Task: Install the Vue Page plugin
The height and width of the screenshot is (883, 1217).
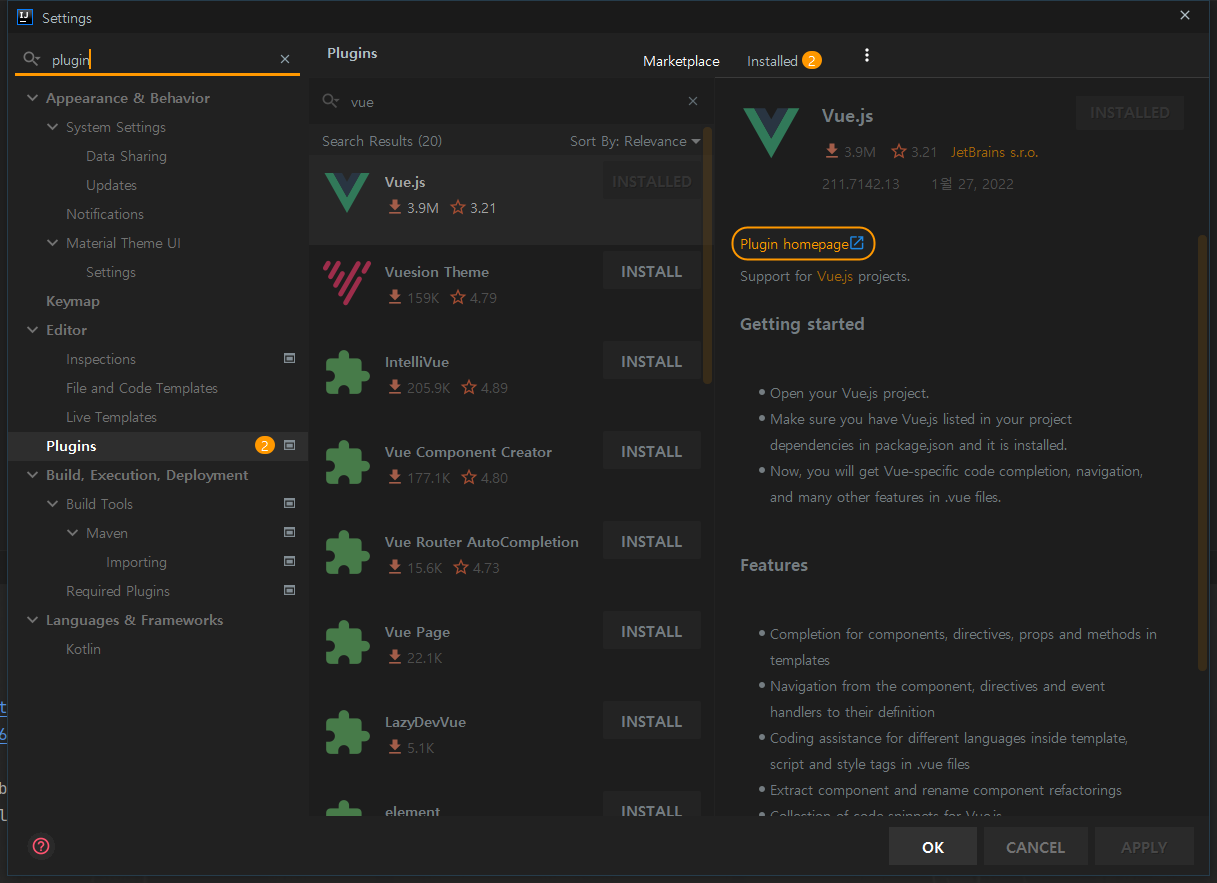Action: (651, 631)
